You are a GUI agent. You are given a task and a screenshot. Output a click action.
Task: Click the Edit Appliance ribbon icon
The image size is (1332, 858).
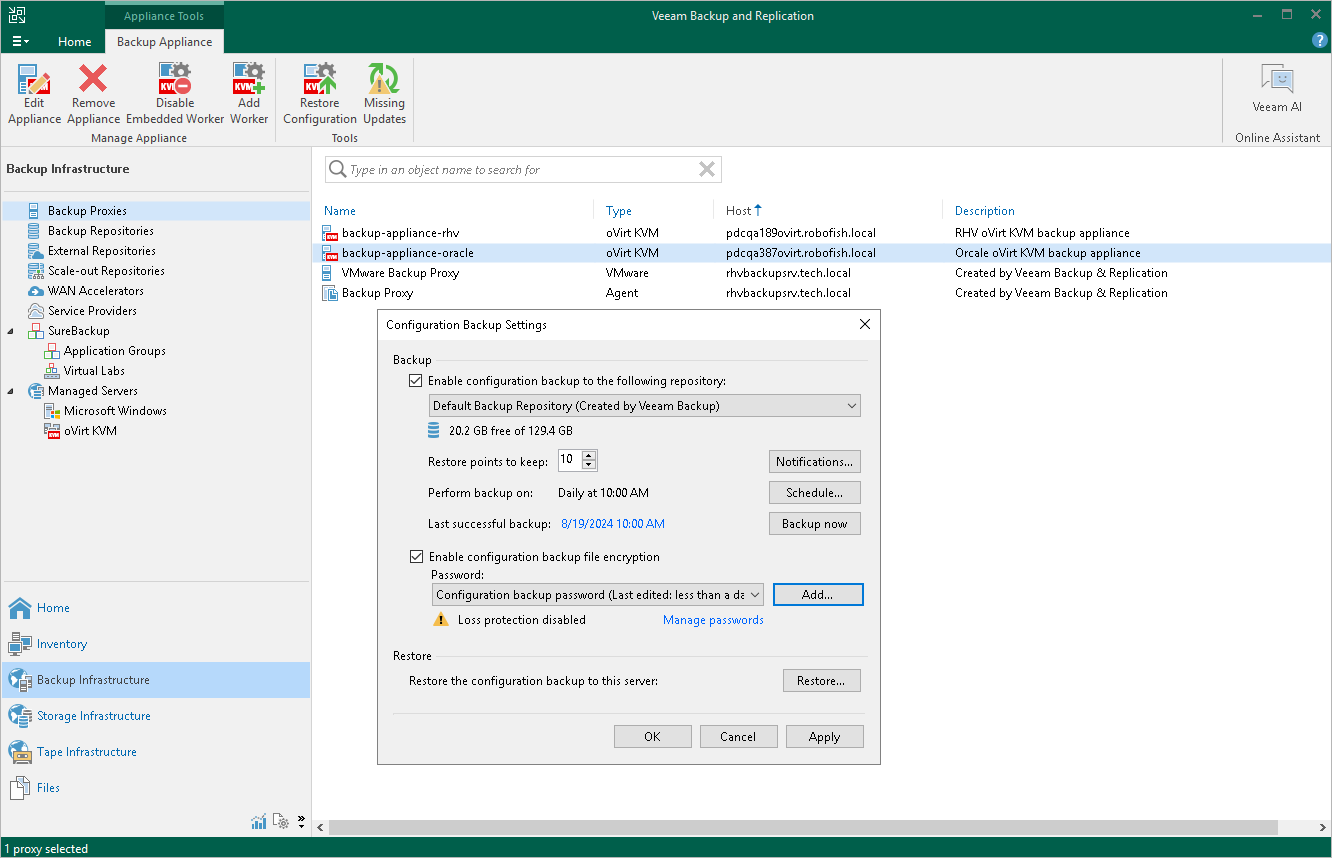(x=34, y=94)
